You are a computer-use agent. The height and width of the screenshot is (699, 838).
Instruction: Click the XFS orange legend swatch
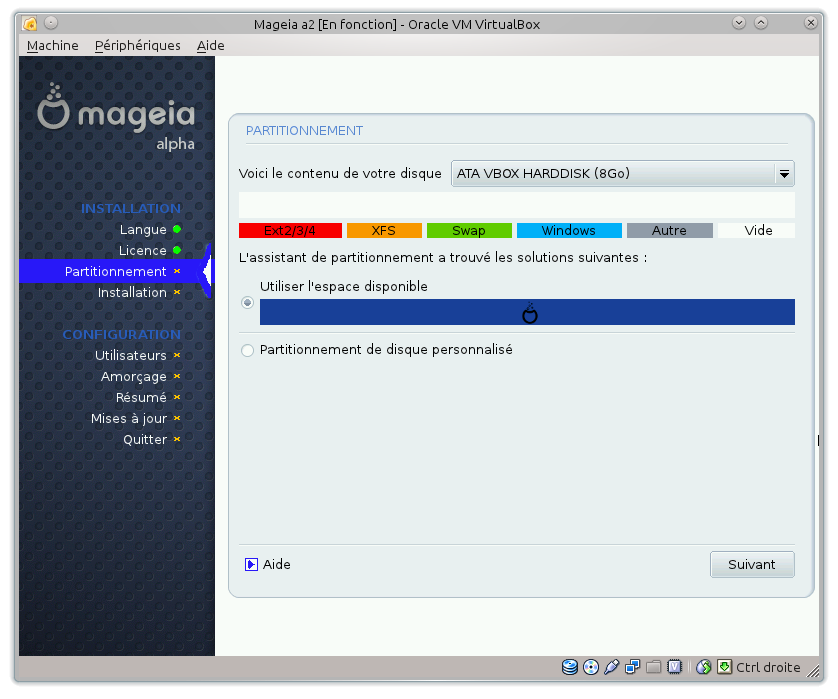(384, 230)
